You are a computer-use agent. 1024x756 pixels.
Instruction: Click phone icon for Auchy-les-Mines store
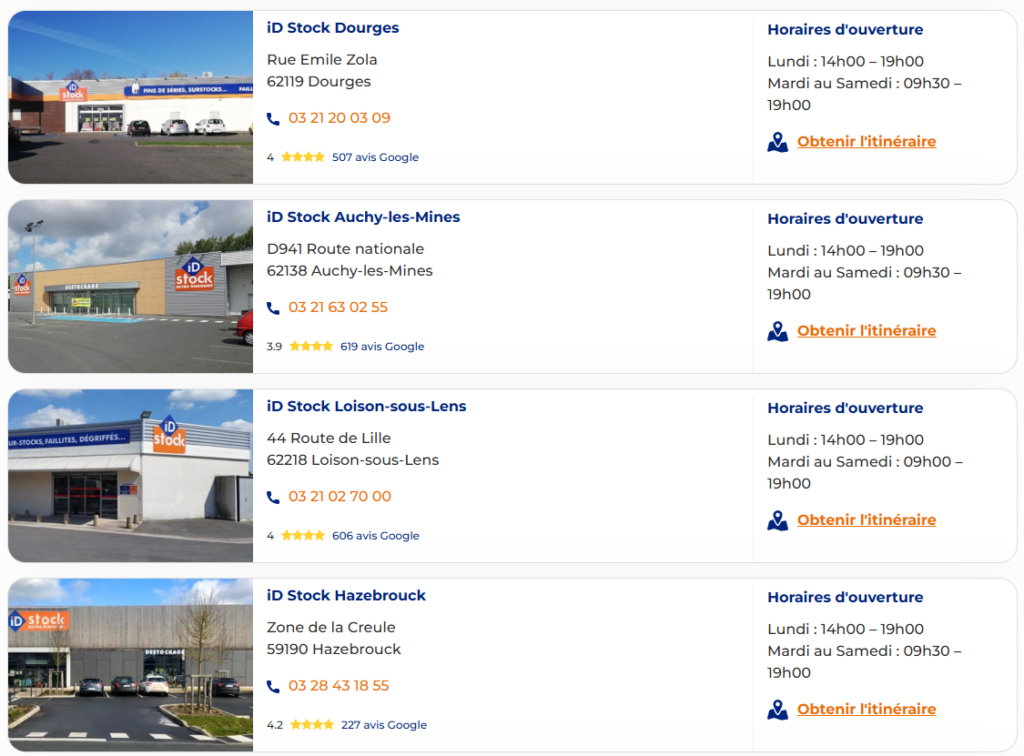(273, 308)
